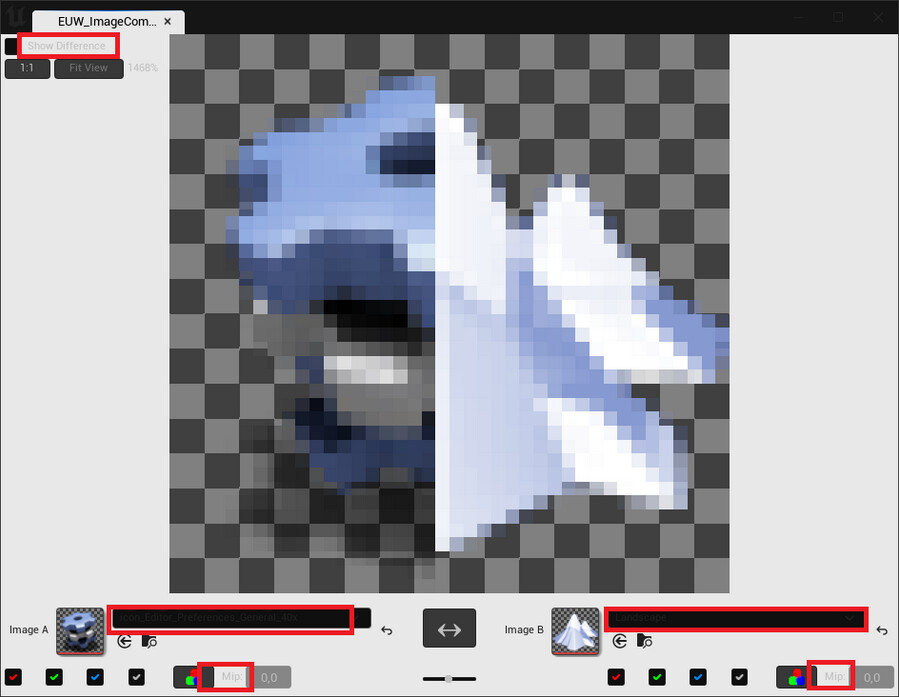Click the Use Selected Asset arrow for Image A
Screen dimensions: 899x697
tap(122, 642)
